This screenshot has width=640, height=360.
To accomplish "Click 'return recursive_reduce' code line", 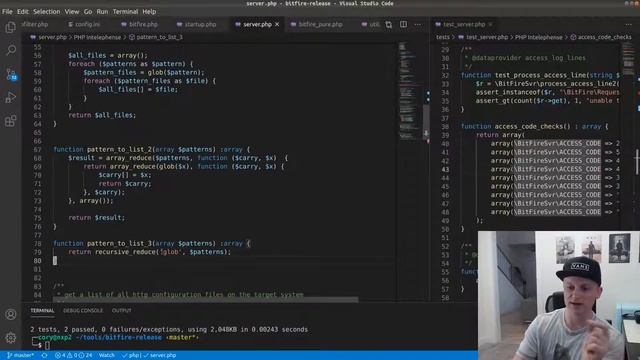I will (x=149, y=252).
